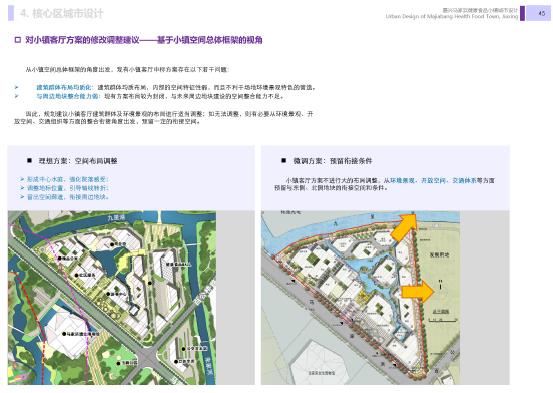Click the 发展用地 label on the right map
Image resolution: width=553 pixels, height=393 pixels.
(439, 254)
